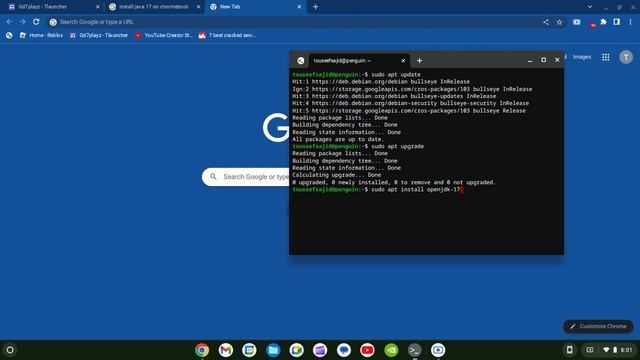Open the Extensions puzzle menu

coord(604,22)
